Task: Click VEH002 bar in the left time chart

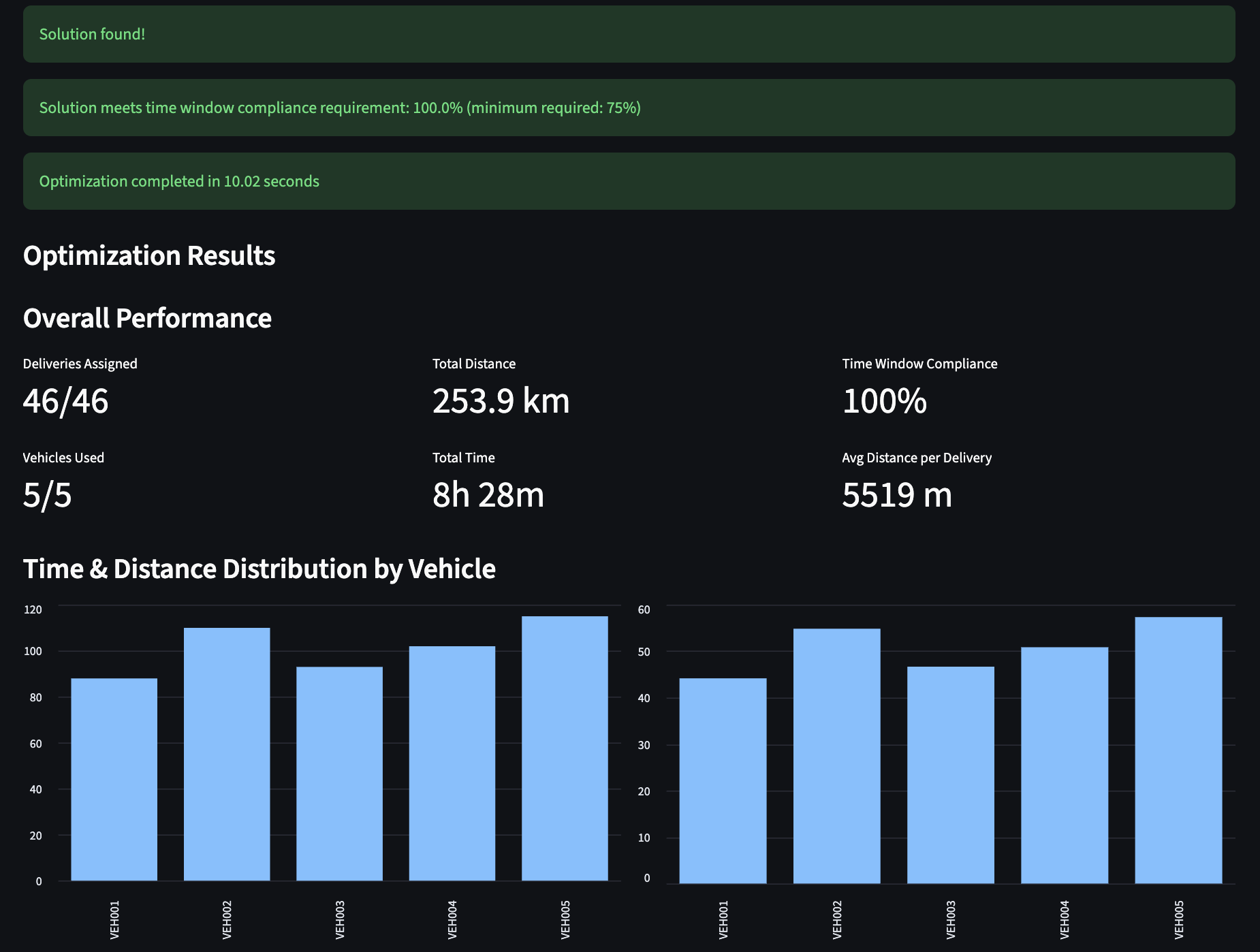Action: click(x=227, y=755)
